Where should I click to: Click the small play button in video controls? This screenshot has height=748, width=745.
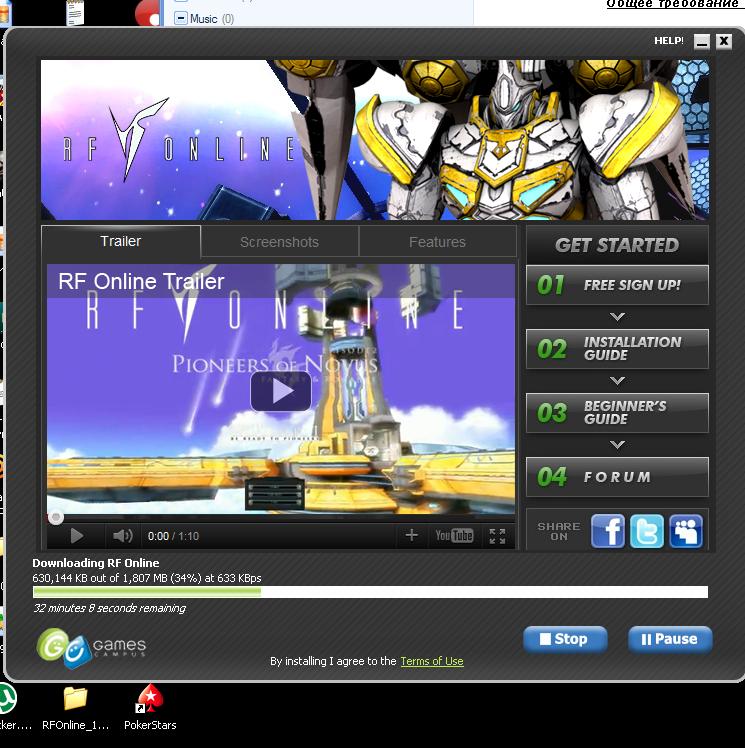76,536
